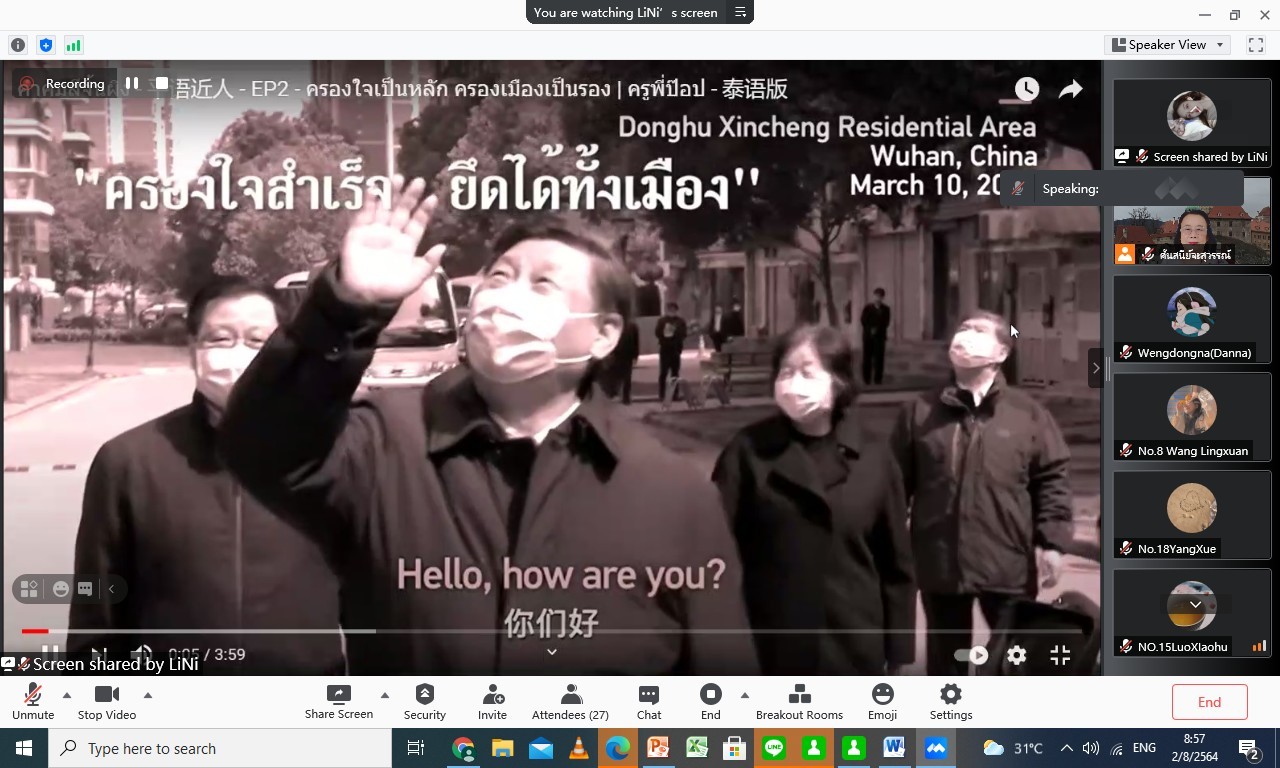This screenshot has width=1280, height=768.
Task: Open the Emoji reactions picker
Action: (882, 702)
